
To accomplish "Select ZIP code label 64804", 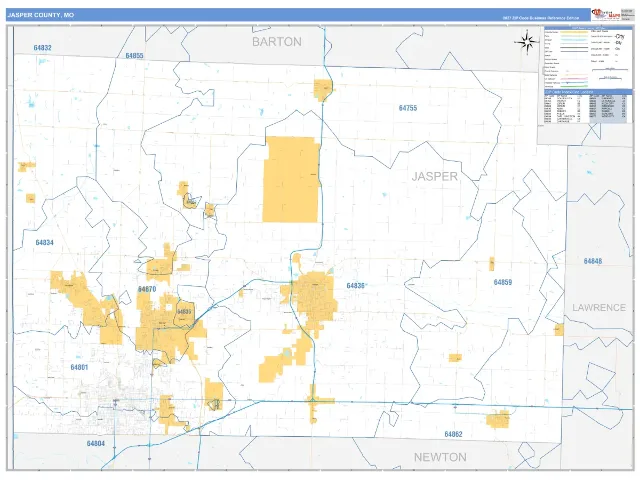I will [96, 443].
